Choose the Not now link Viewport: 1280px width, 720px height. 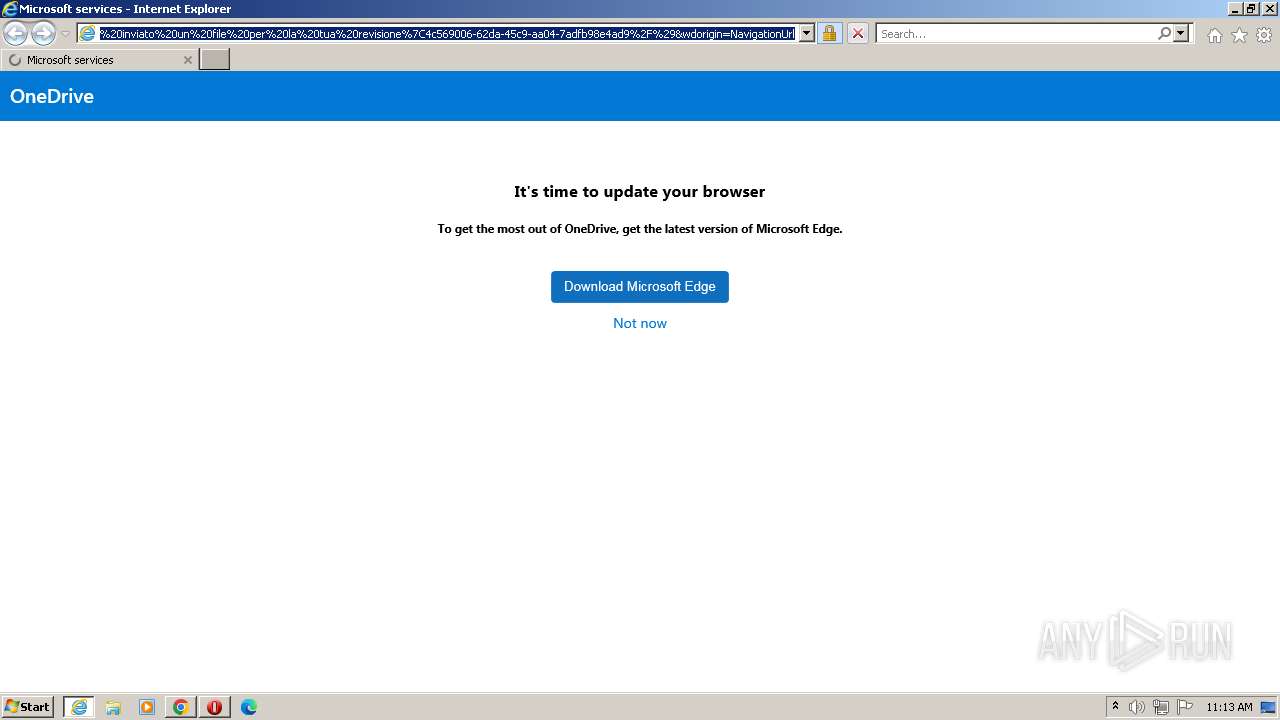[640, 323]
